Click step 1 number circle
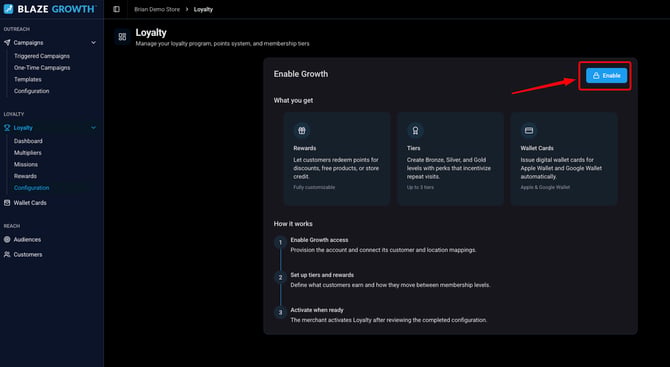 [280, 243]
